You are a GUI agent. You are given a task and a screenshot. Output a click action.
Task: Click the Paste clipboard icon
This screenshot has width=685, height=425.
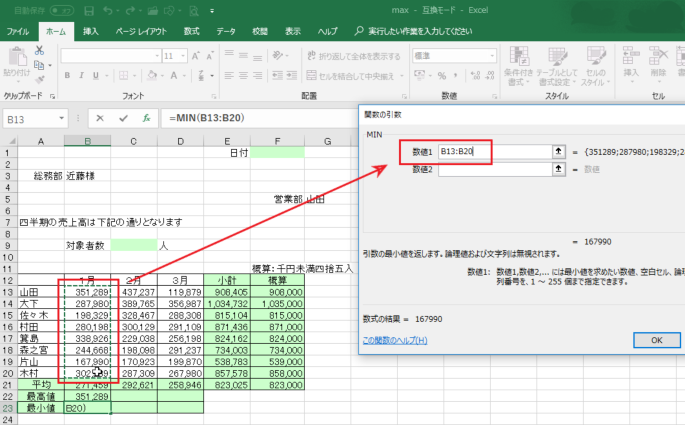click(17, 56)
